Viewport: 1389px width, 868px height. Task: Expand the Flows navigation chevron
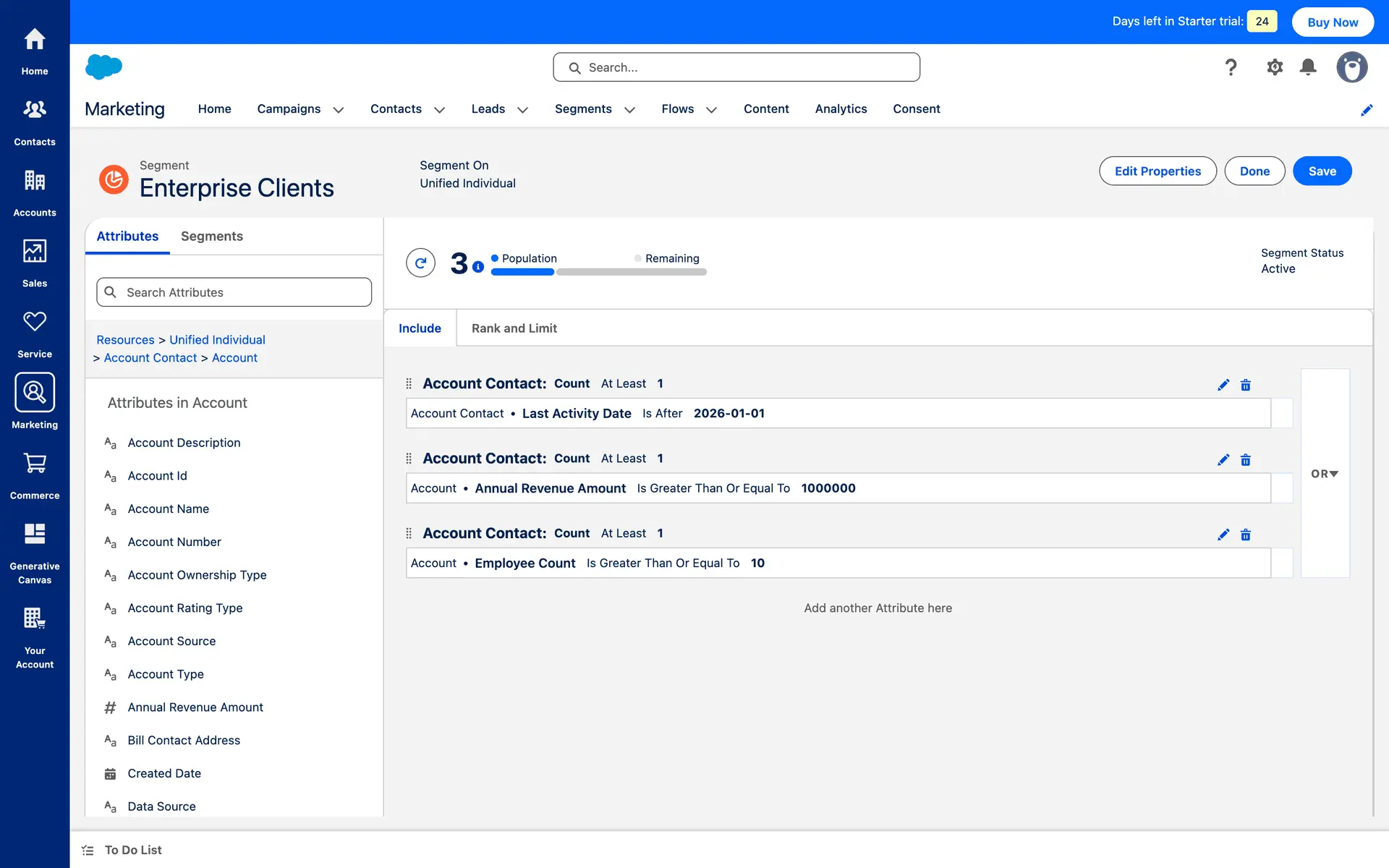[x=710, y=110]
